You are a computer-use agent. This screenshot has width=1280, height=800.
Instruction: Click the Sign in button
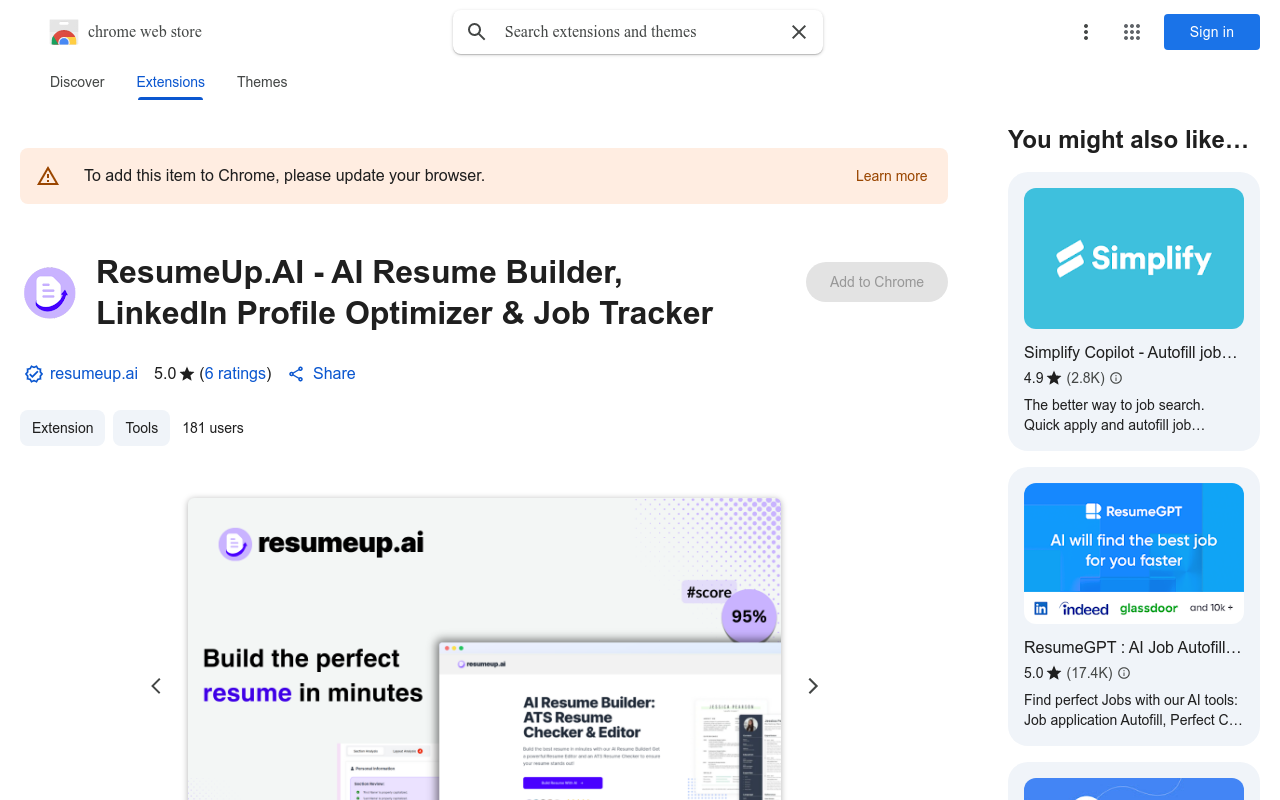pos(1212,32)
